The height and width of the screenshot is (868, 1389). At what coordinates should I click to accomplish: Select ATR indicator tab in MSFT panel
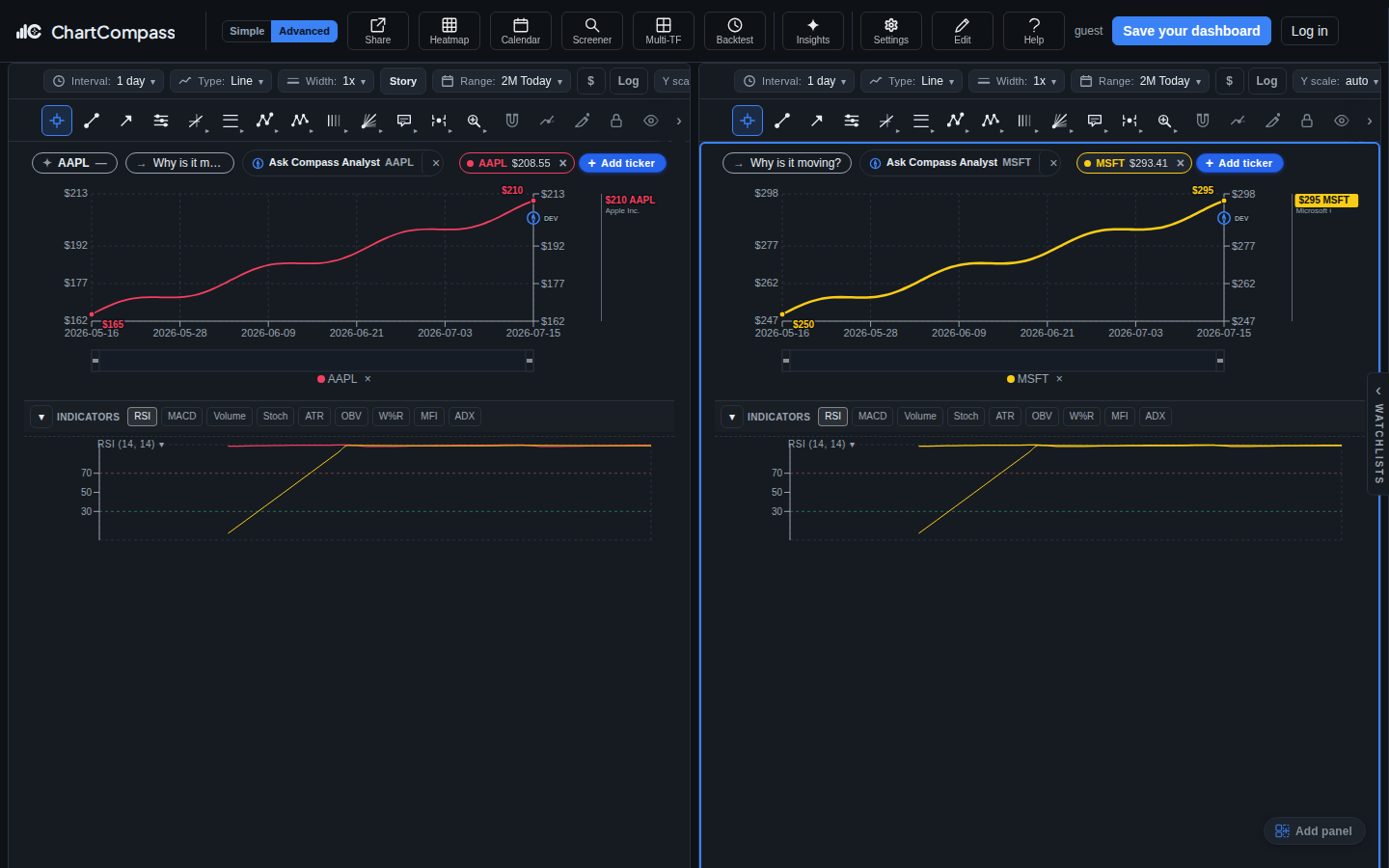tap(1005, 417)
